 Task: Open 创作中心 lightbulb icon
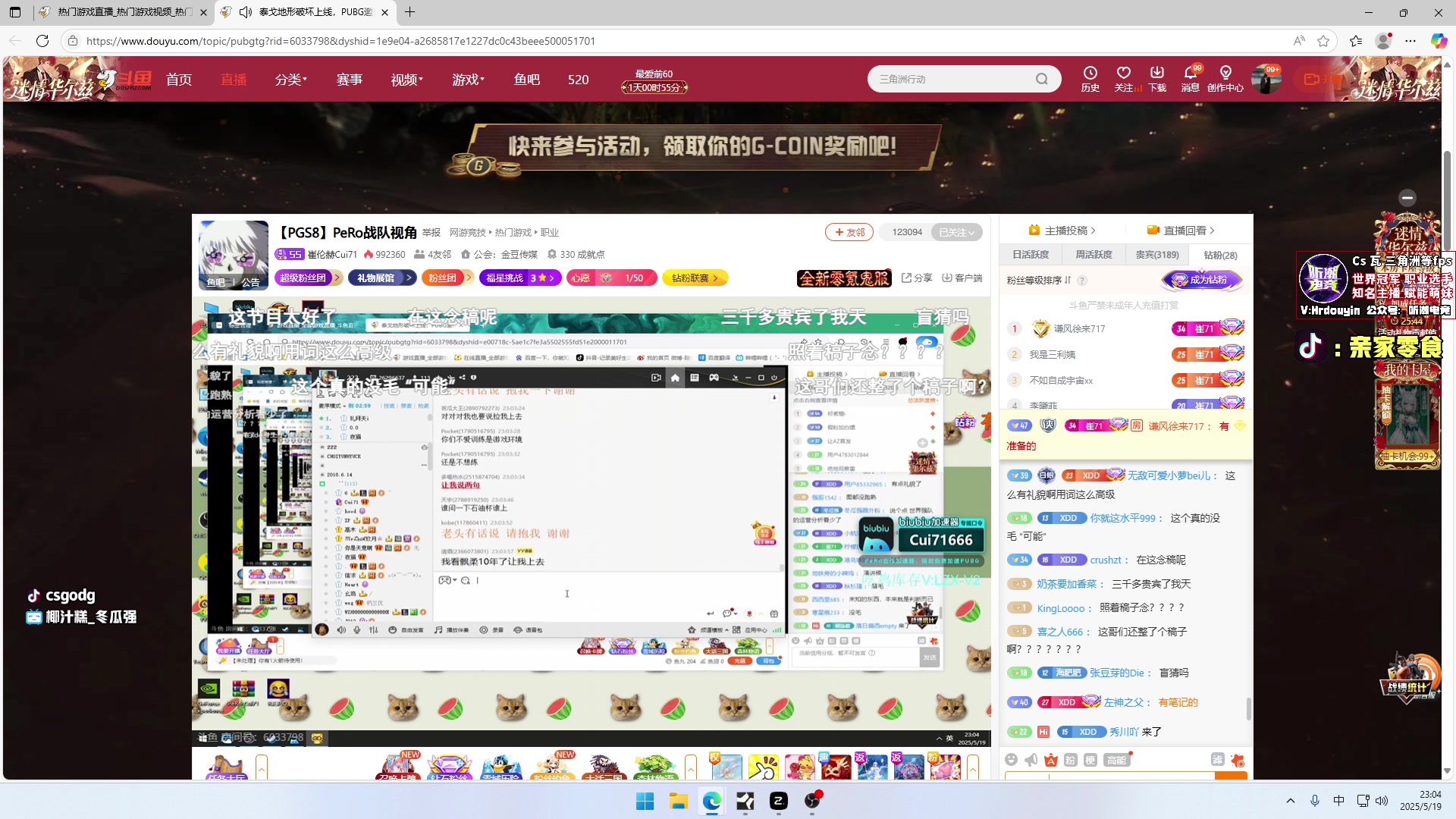(x=1225, y=79)
